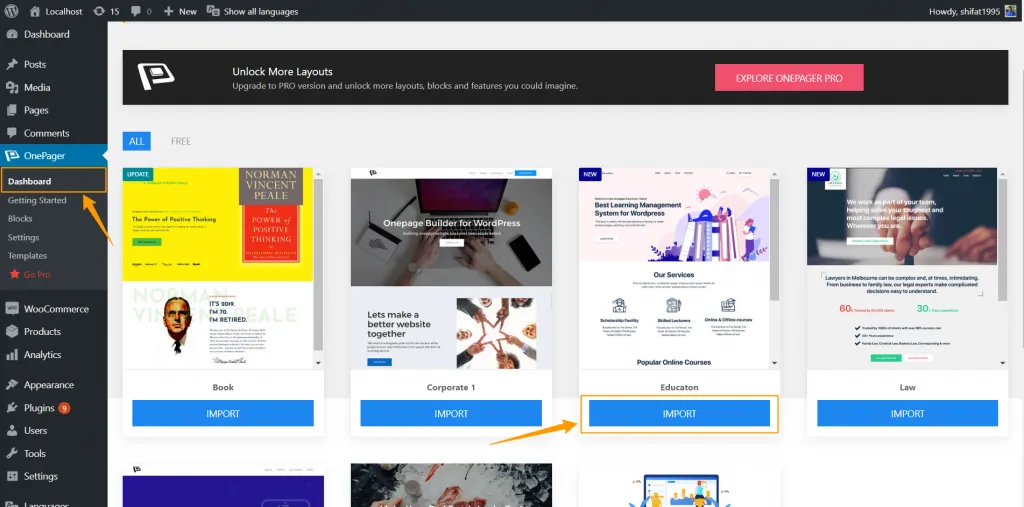Click the Go Pro star link
Image resolution: width=1024 pixels, height=507 pixels.
click(30, 274)
